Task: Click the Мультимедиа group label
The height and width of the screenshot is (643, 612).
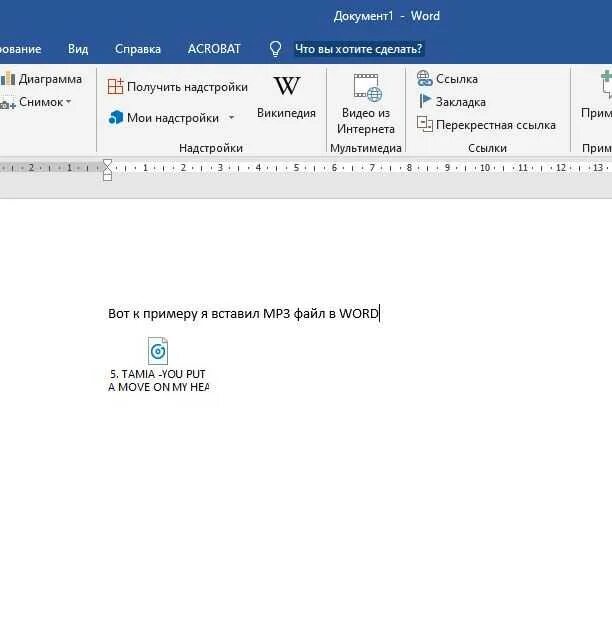Action: click(x=366, y=148)
